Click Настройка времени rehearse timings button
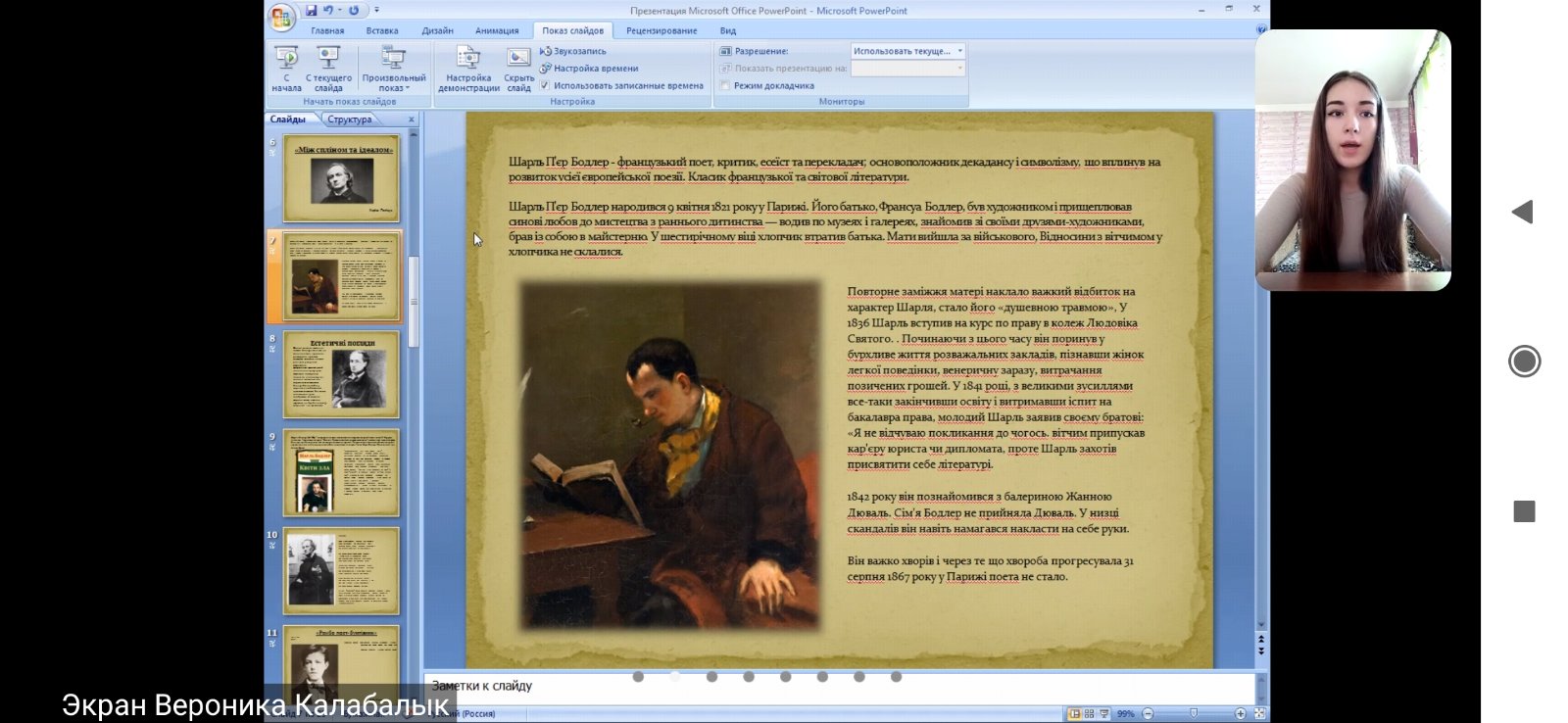This screenshot has width=1568, height=723. tap(589, 69)
